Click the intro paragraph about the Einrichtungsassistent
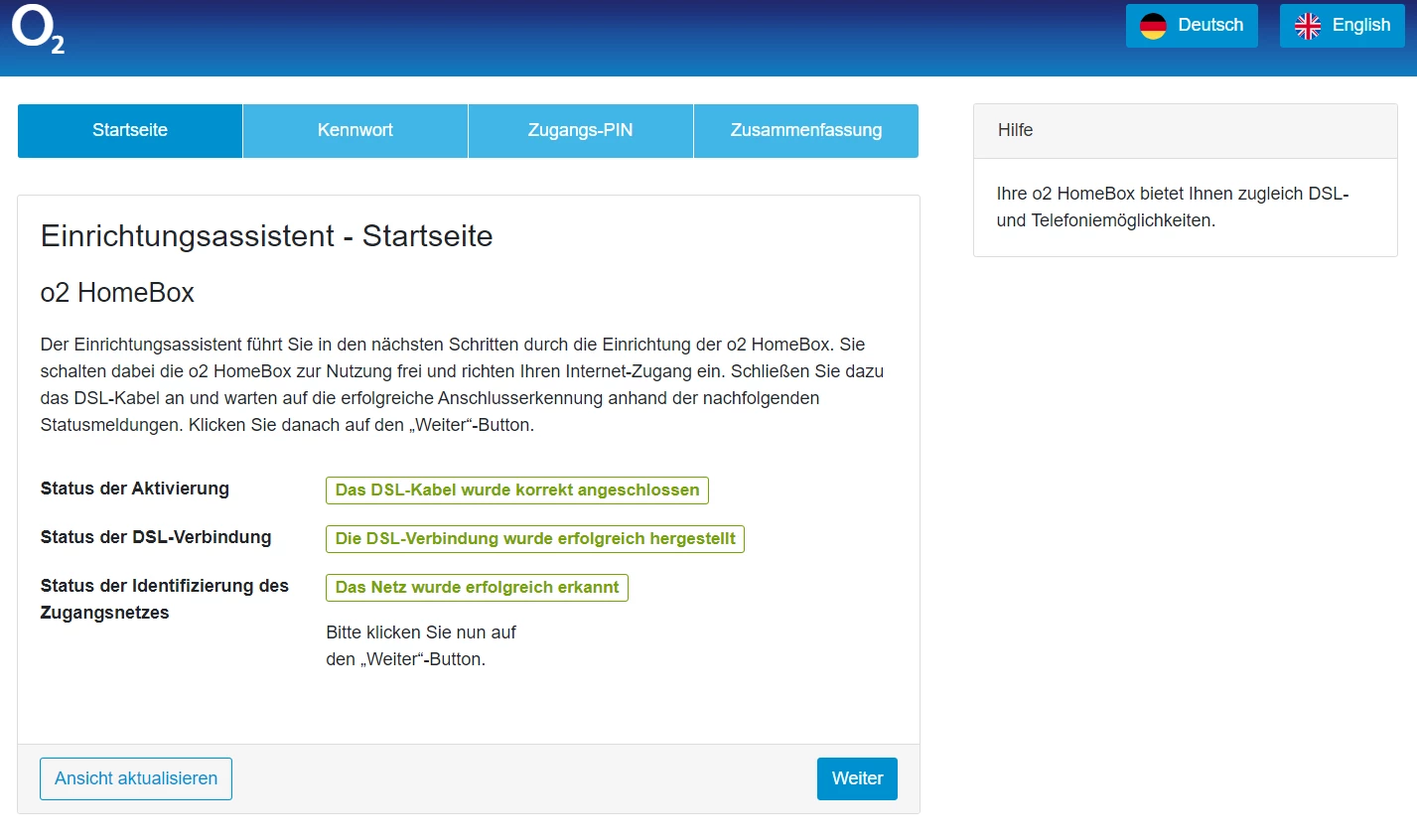 click(x=463, y=385)
